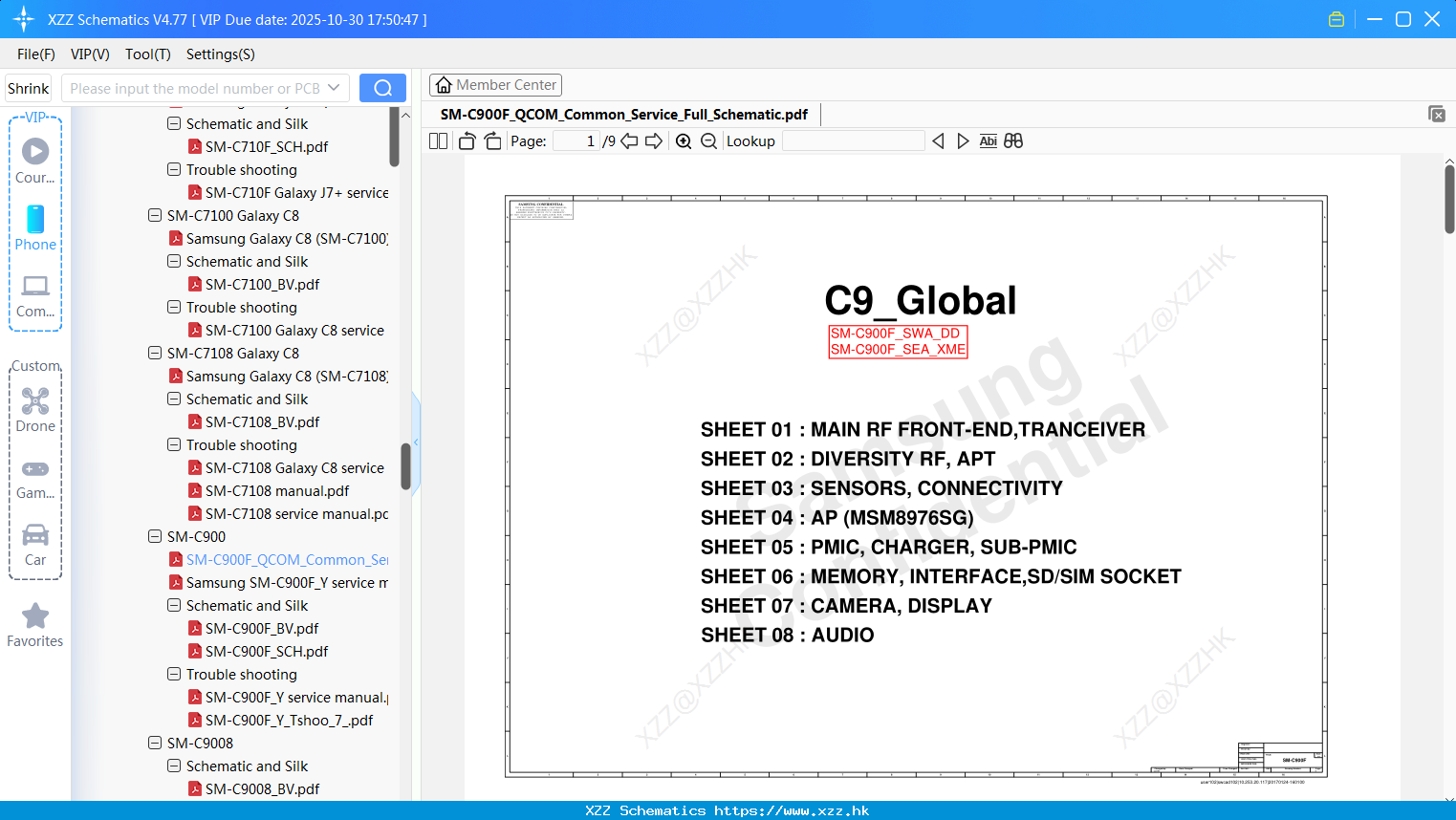Viewport: 1456px width, 820px height.
Task: Open the yellow toolbox icon in title bar
Action: (1336, 19)
